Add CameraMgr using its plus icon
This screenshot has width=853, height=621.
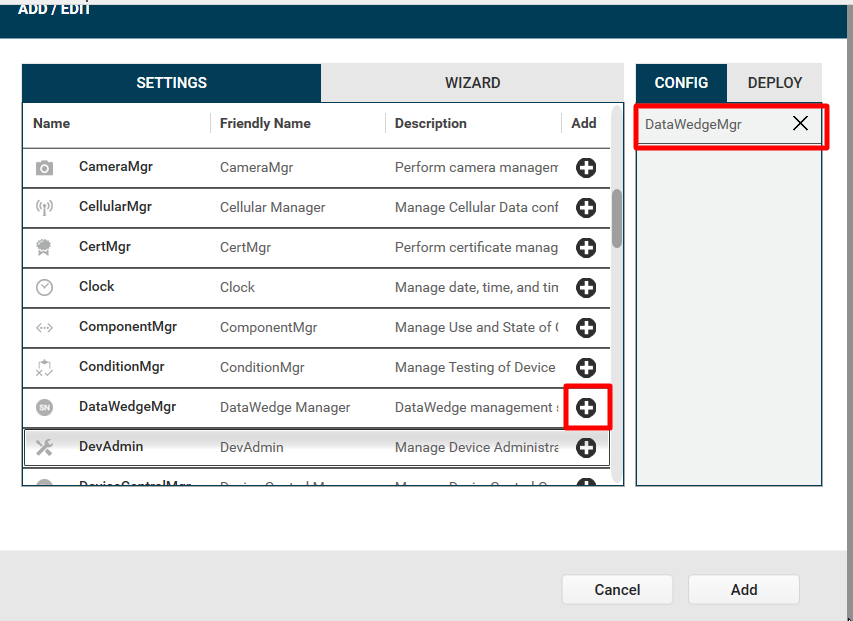point(586,167)
